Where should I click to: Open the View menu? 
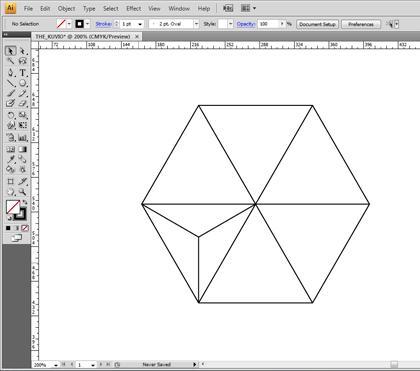pyautogui.click(x=154, y=8)
